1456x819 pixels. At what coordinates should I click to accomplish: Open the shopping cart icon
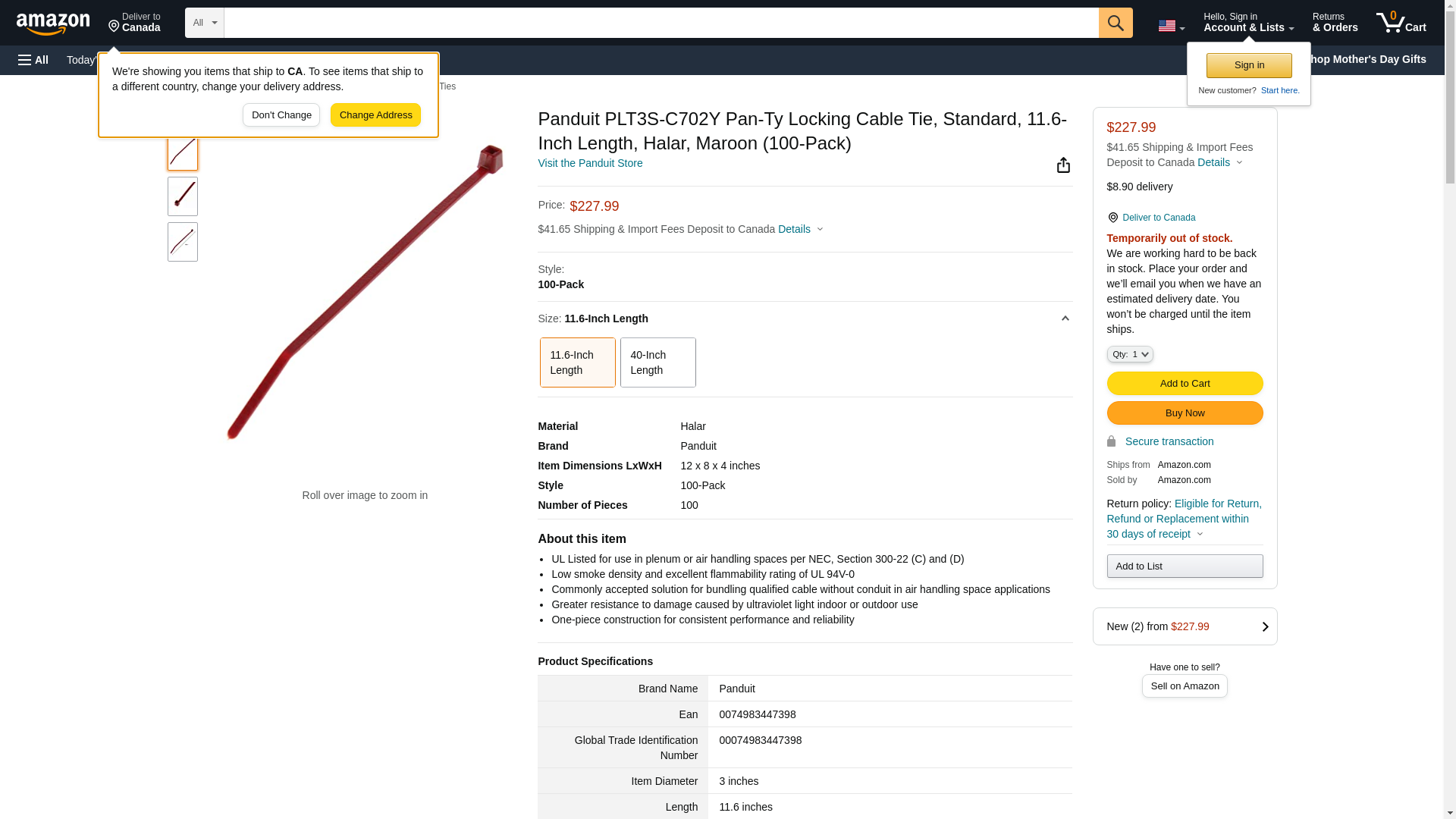pos(1401,23)
